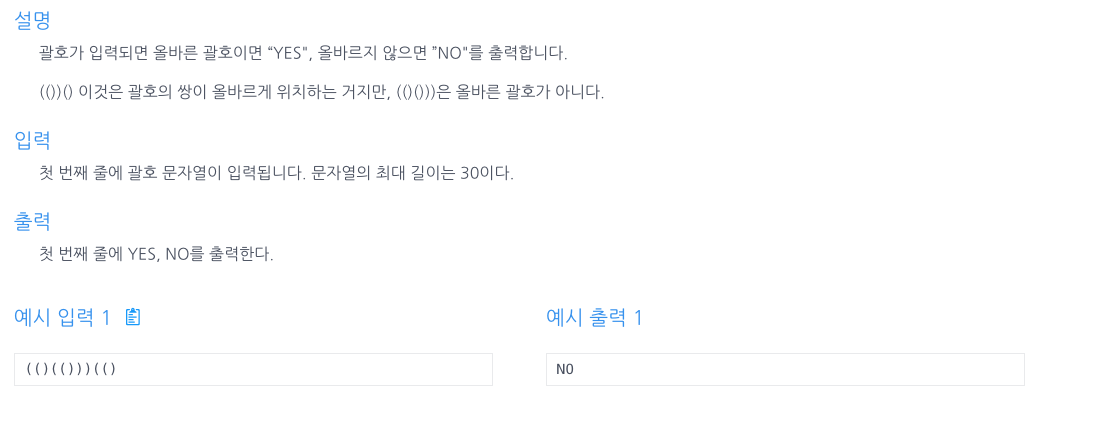Click inside the 예시 입력 1 sample box
1102x423 pixels.
(253, 370)
